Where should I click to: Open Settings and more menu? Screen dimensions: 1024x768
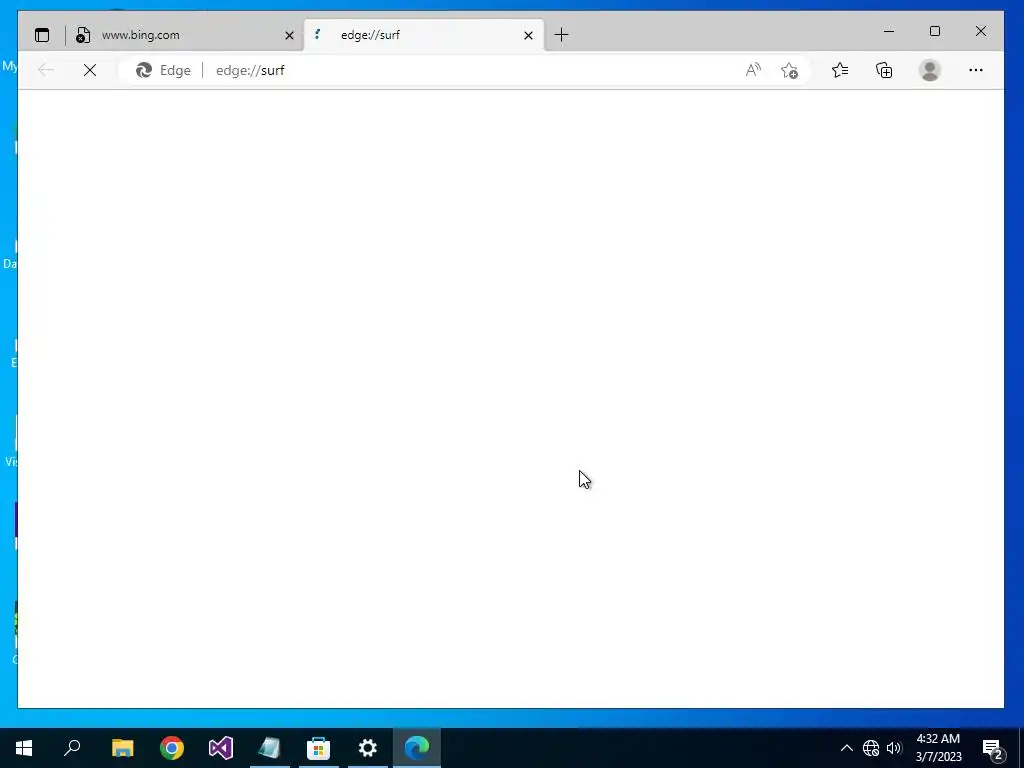976,70
